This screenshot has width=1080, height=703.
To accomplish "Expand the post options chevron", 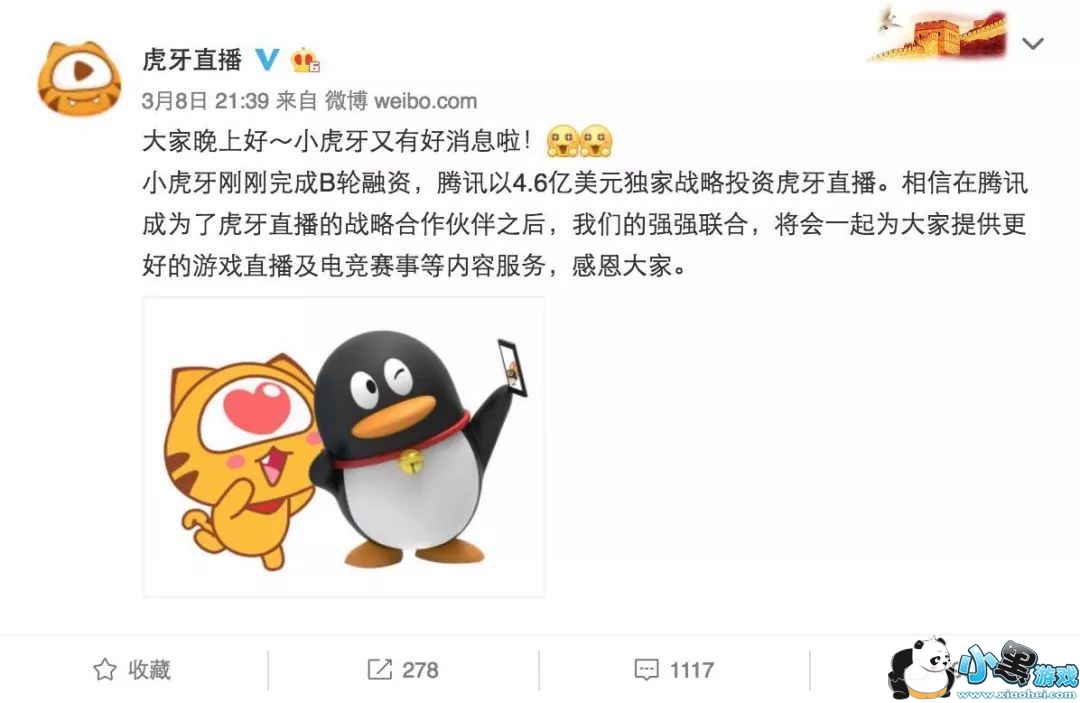I will click(x=1032, y=44).
